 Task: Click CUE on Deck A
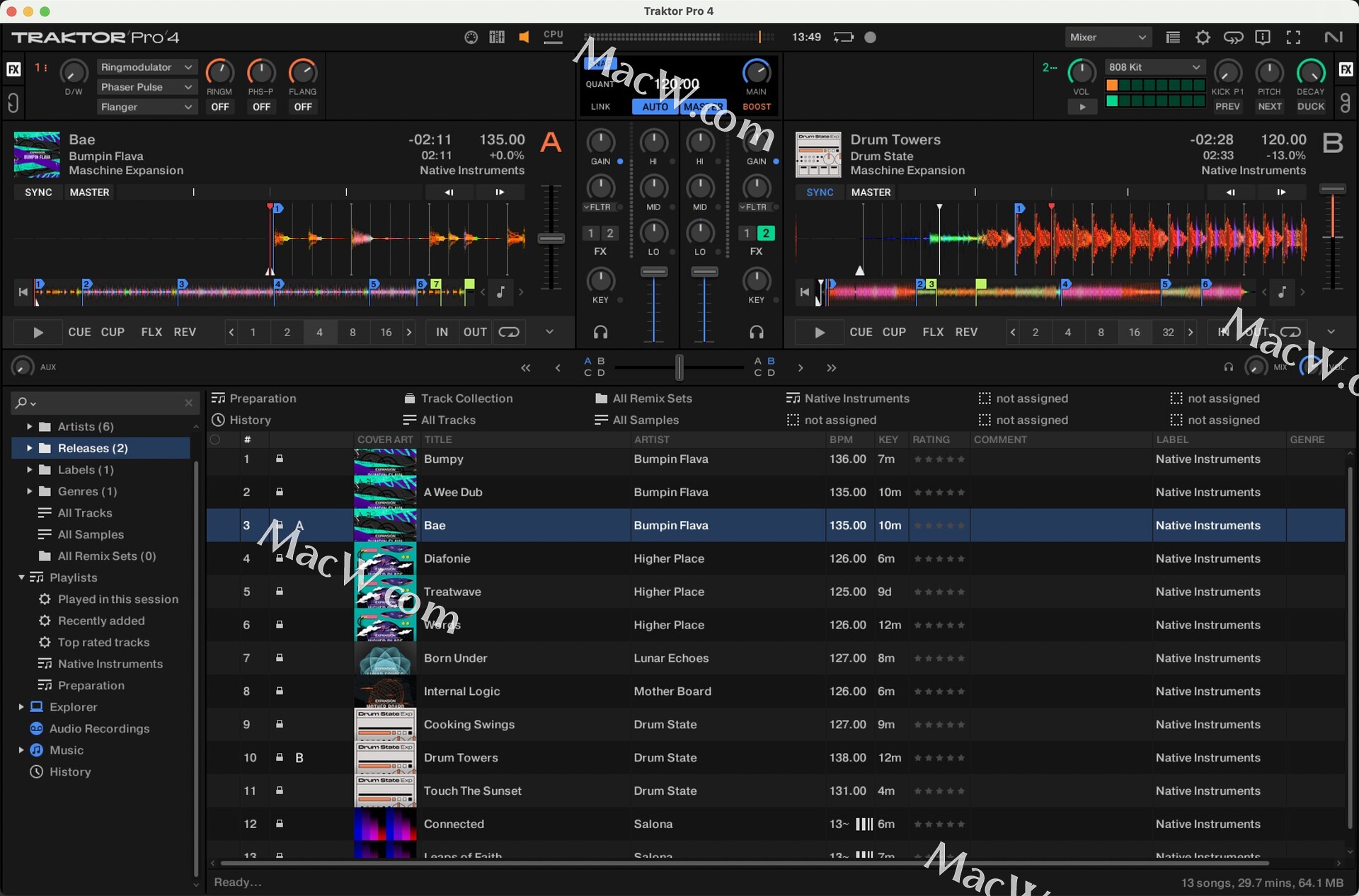pos(79,332)
